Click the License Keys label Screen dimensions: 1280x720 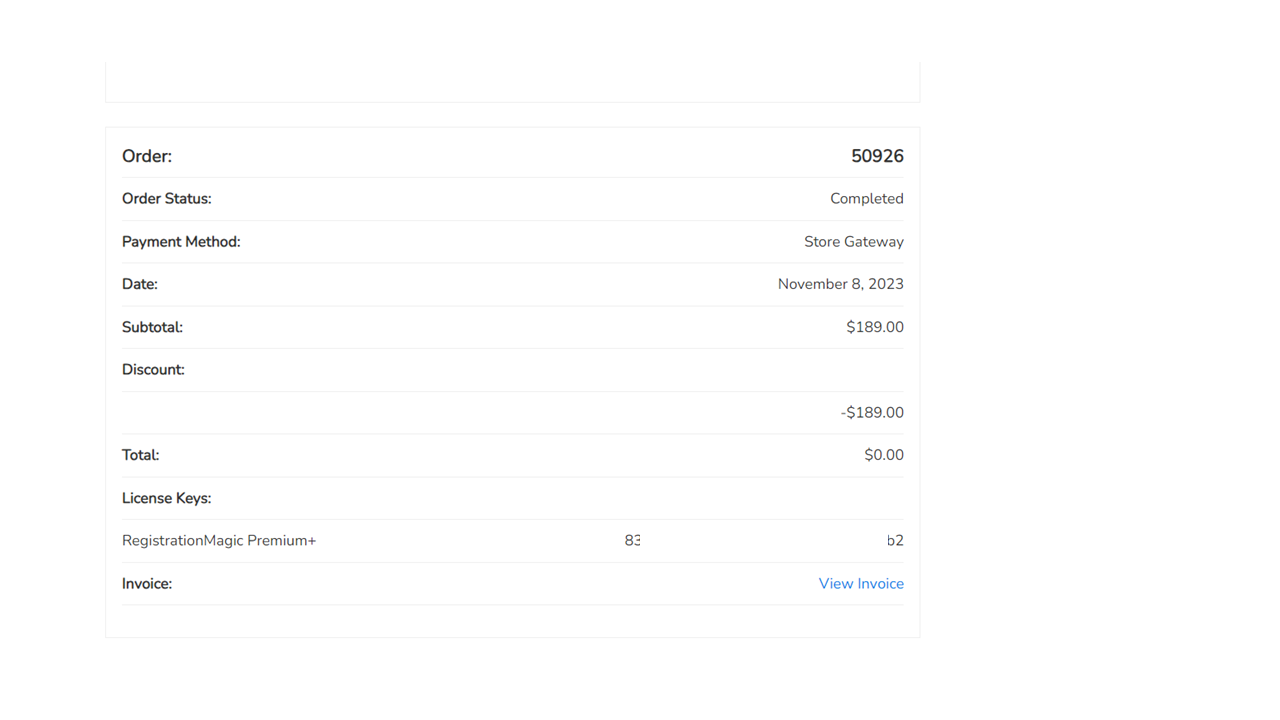166,498
